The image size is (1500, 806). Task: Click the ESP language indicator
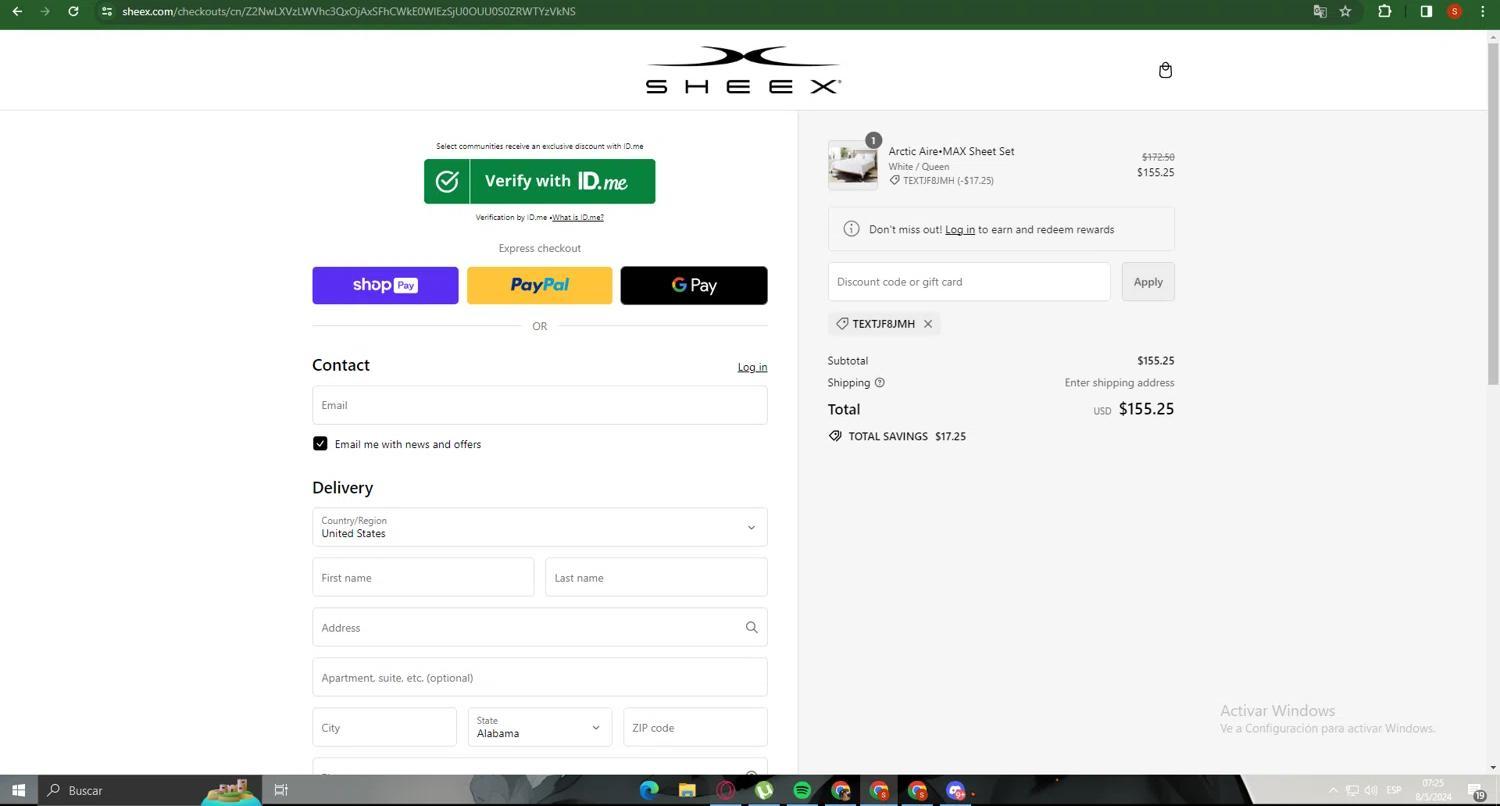coord(1394,790)
